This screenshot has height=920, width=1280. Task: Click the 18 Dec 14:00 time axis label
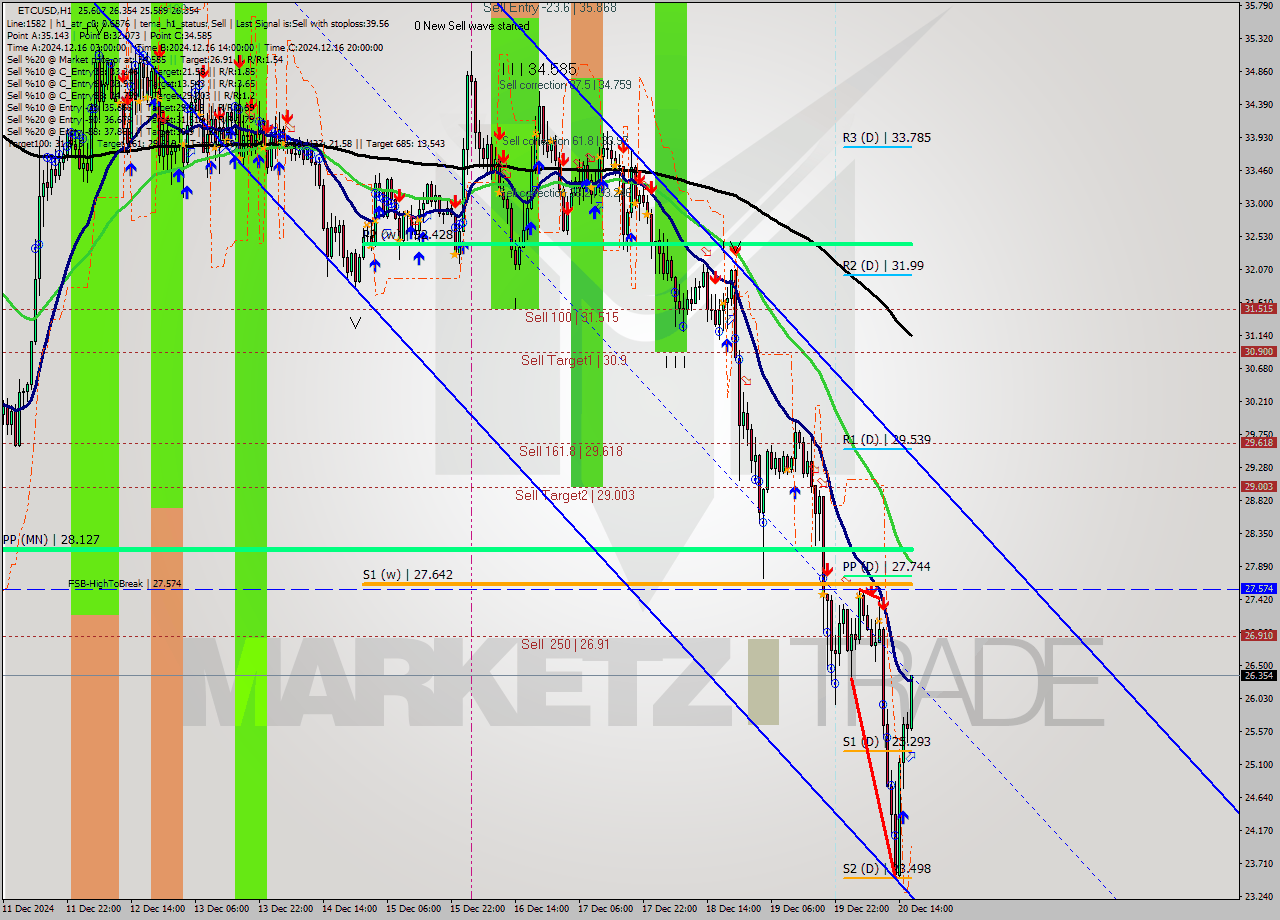click(732, 909)
